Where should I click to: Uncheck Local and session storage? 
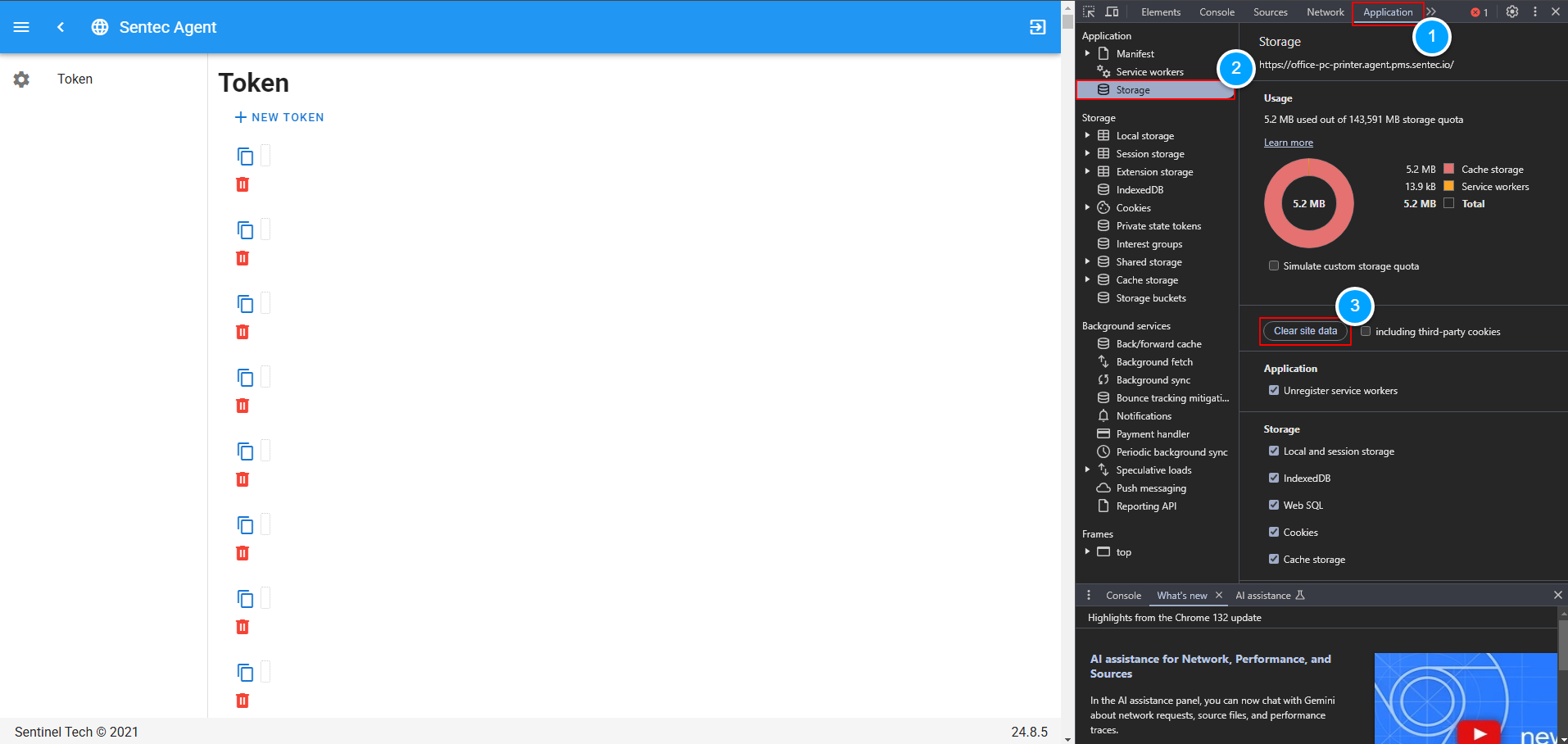pos(1274,451)
